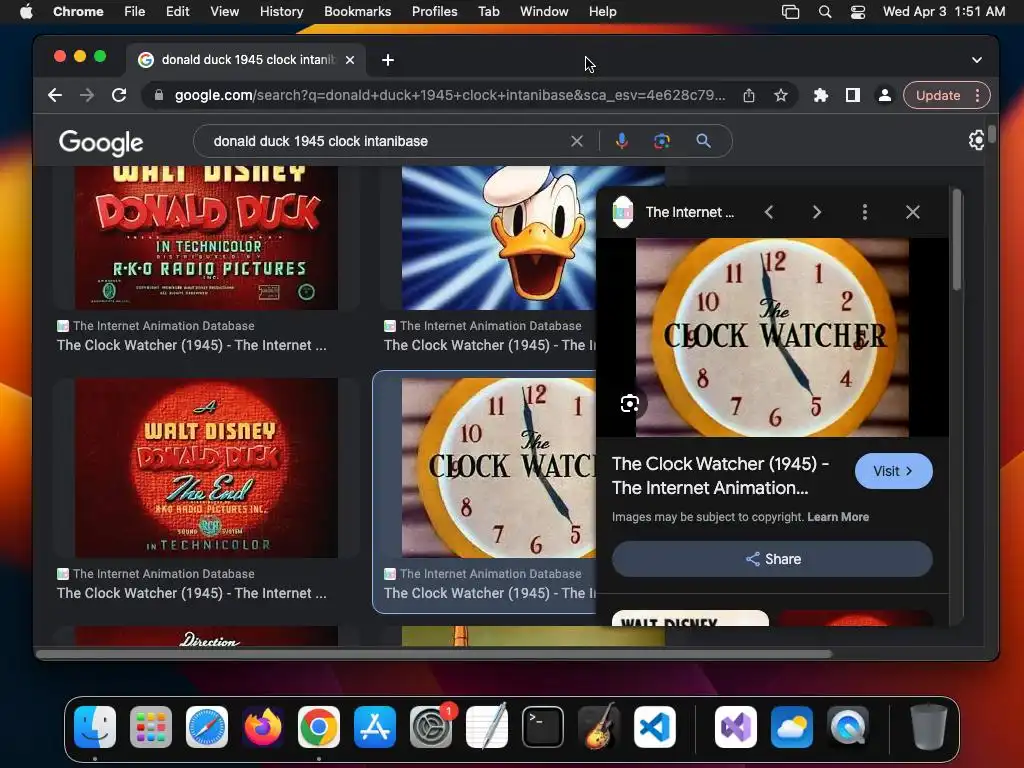The width and height of the screenshot is (1024, 768).
Task: Open Control Center in menu bar
Action: (857, 12)
